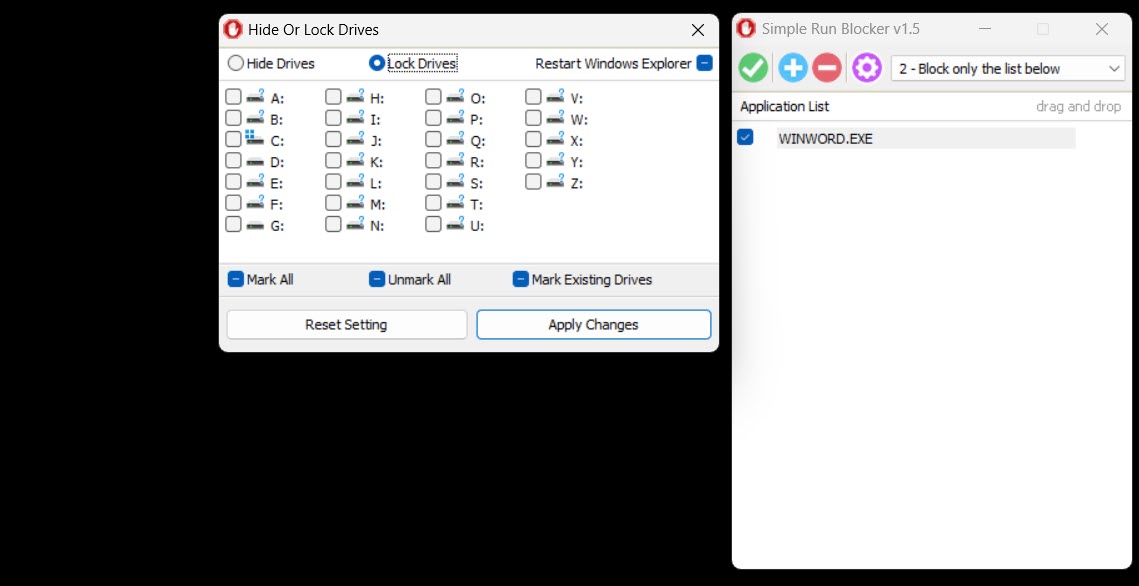Image resolution: width=1139 pixels, height=586 pixels.
Task: Click the Apply Changes button
Action: pyautogui.click(x=593, y=324)
